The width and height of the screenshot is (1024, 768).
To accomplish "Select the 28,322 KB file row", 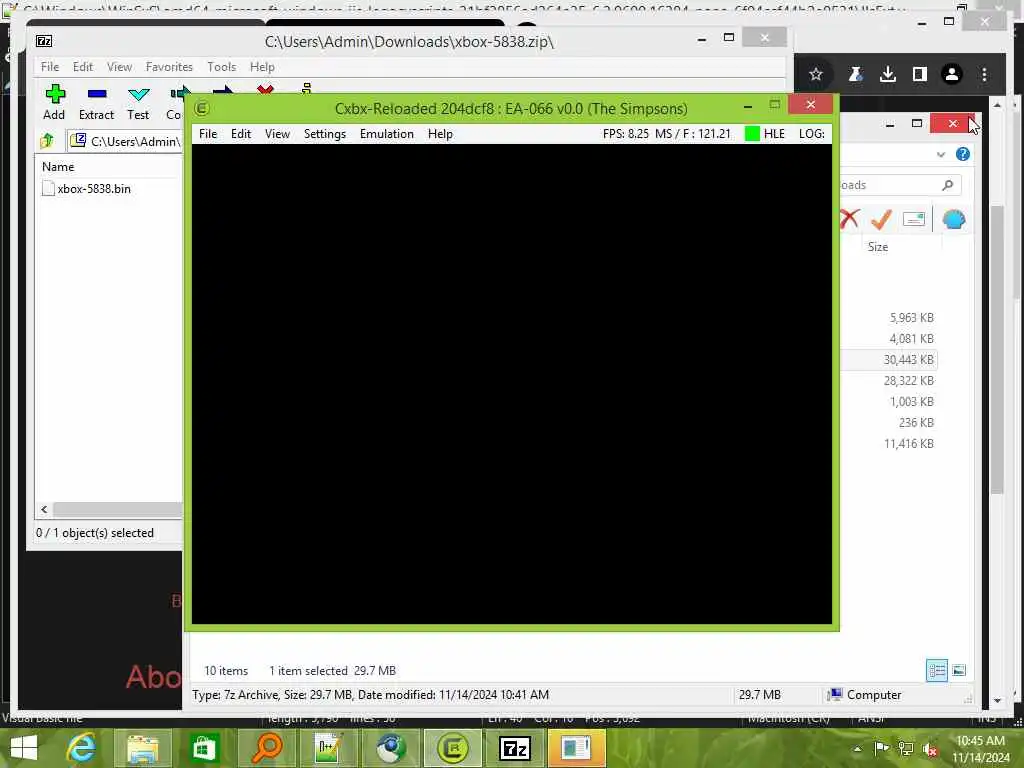I will pyautogui.click(x=889, y=381).
